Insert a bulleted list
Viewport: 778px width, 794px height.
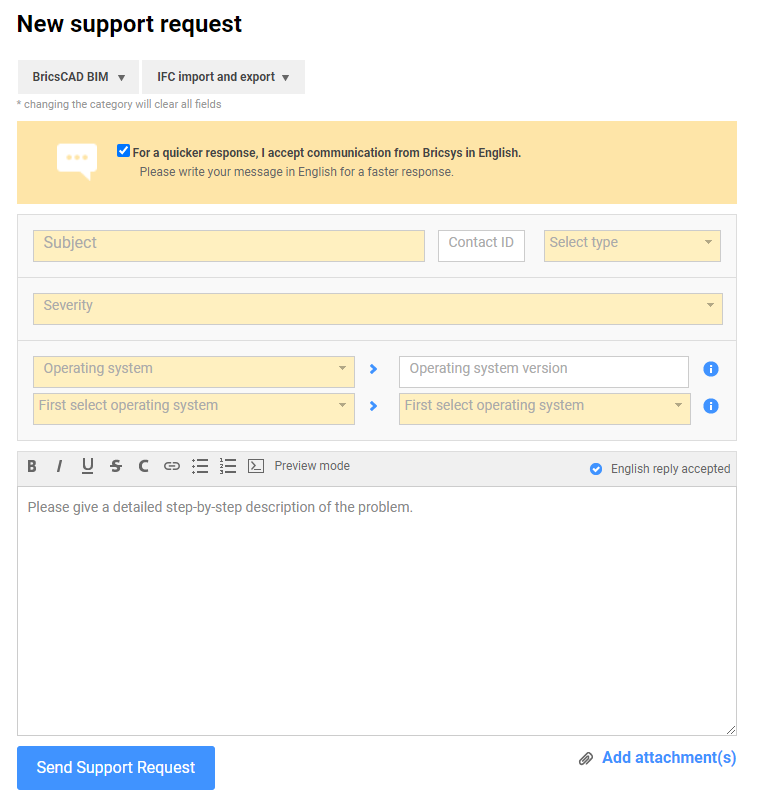200,466
